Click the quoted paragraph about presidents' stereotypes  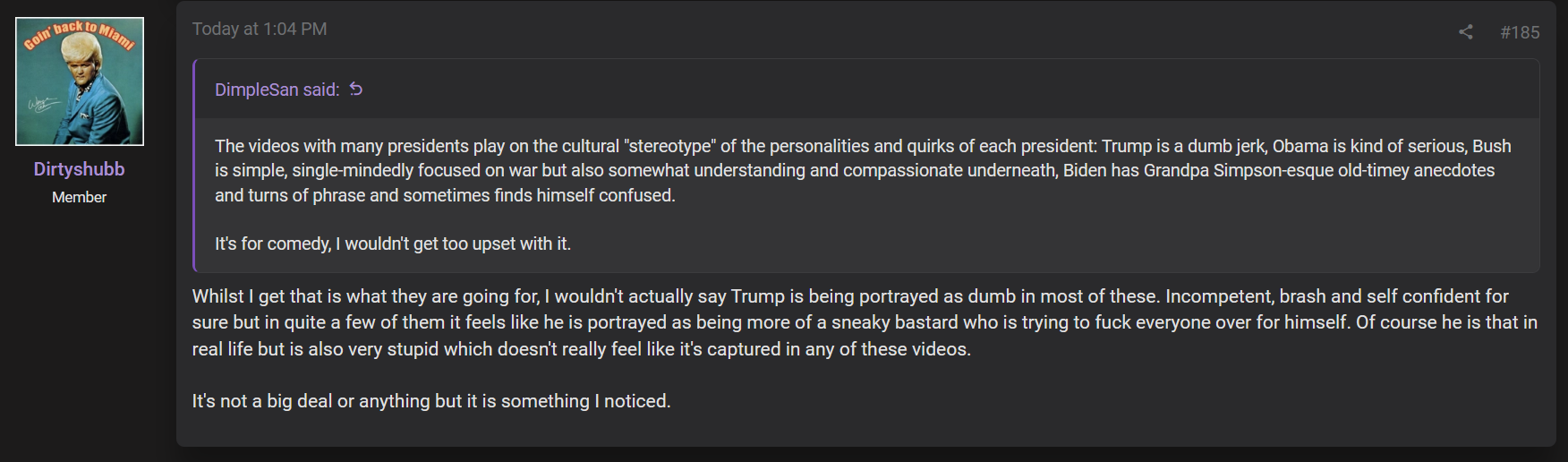tap(863, 170)
